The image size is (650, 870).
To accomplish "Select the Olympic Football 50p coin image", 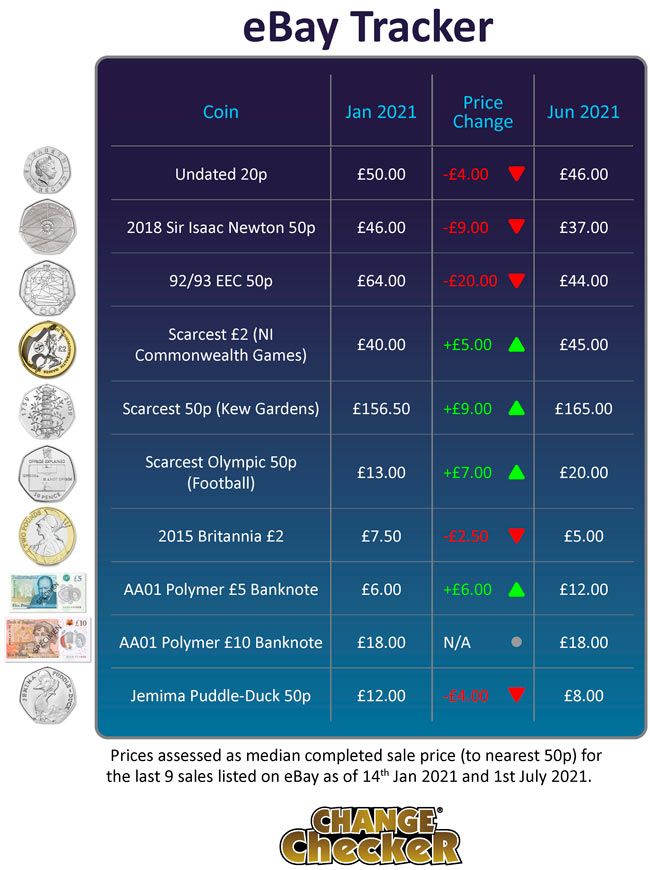I will pyautogui.click(x=47, y=474).
